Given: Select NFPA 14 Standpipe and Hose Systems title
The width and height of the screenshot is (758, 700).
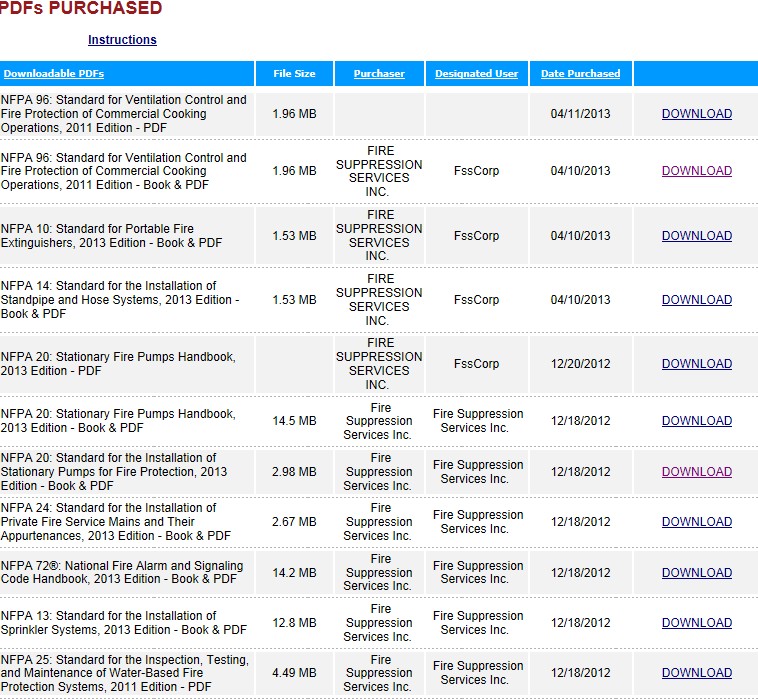Looking at the screenshot, I should [x=120, y=300].
